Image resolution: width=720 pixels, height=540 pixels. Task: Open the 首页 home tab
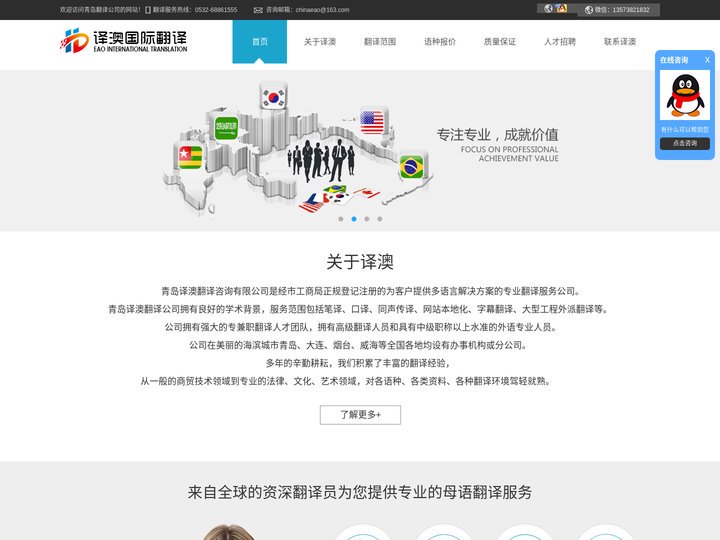click(x=259, y=42)
